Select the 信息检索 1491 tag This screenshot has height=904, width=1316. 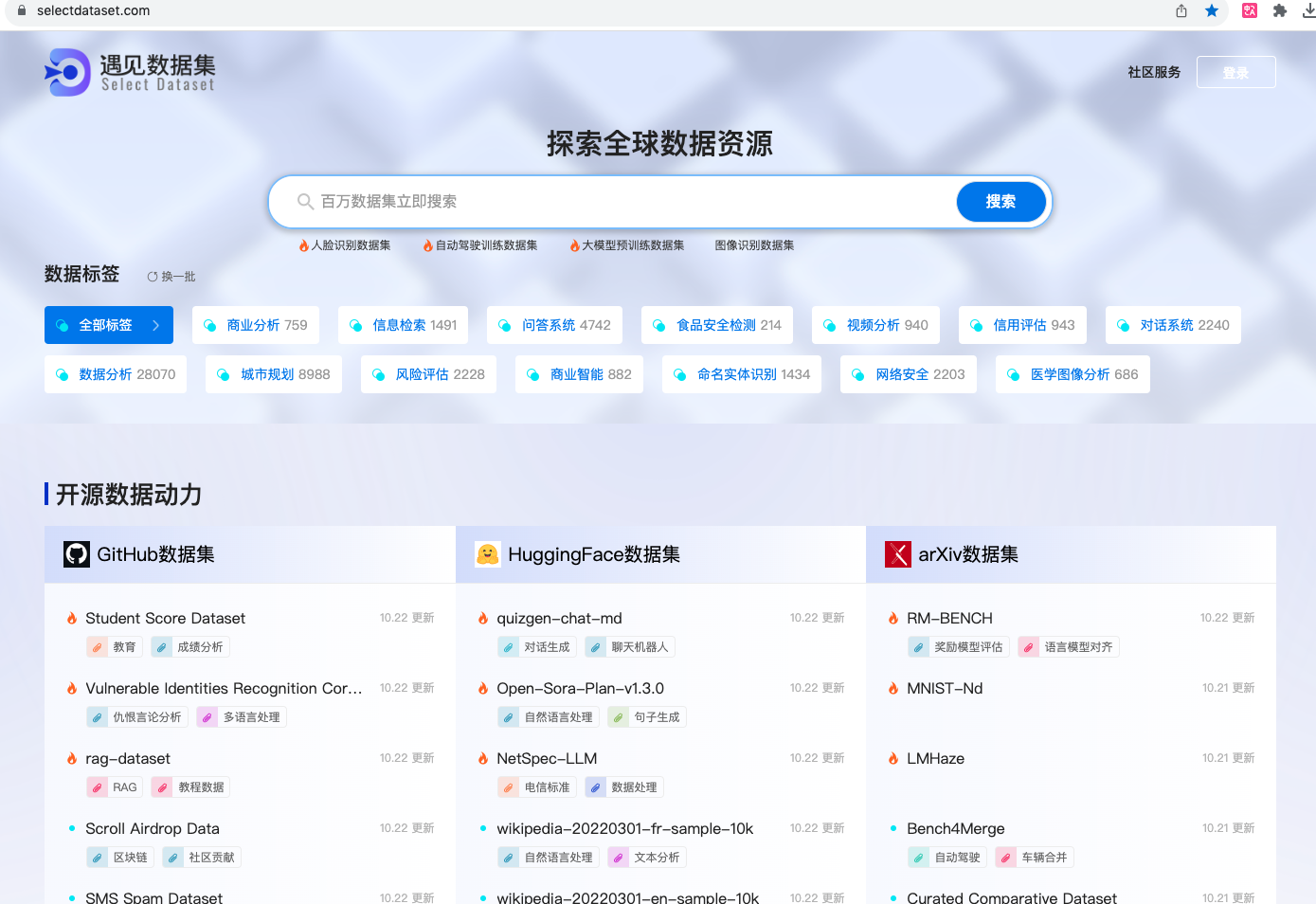[x=403, y=325]
